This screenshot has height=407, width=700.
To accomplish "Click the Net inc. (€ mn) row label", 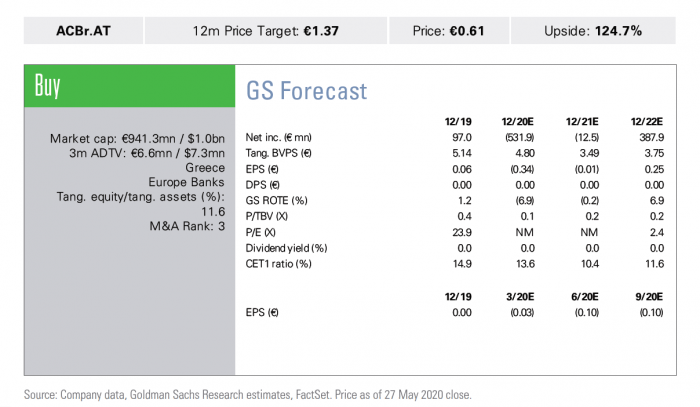I will 279,137.
